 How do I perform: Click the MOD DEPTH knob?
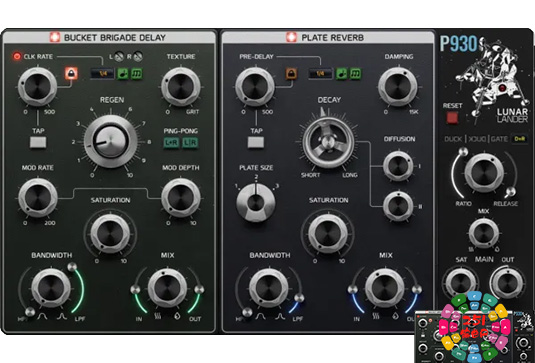pyautogui.click(x=181, y=198)
